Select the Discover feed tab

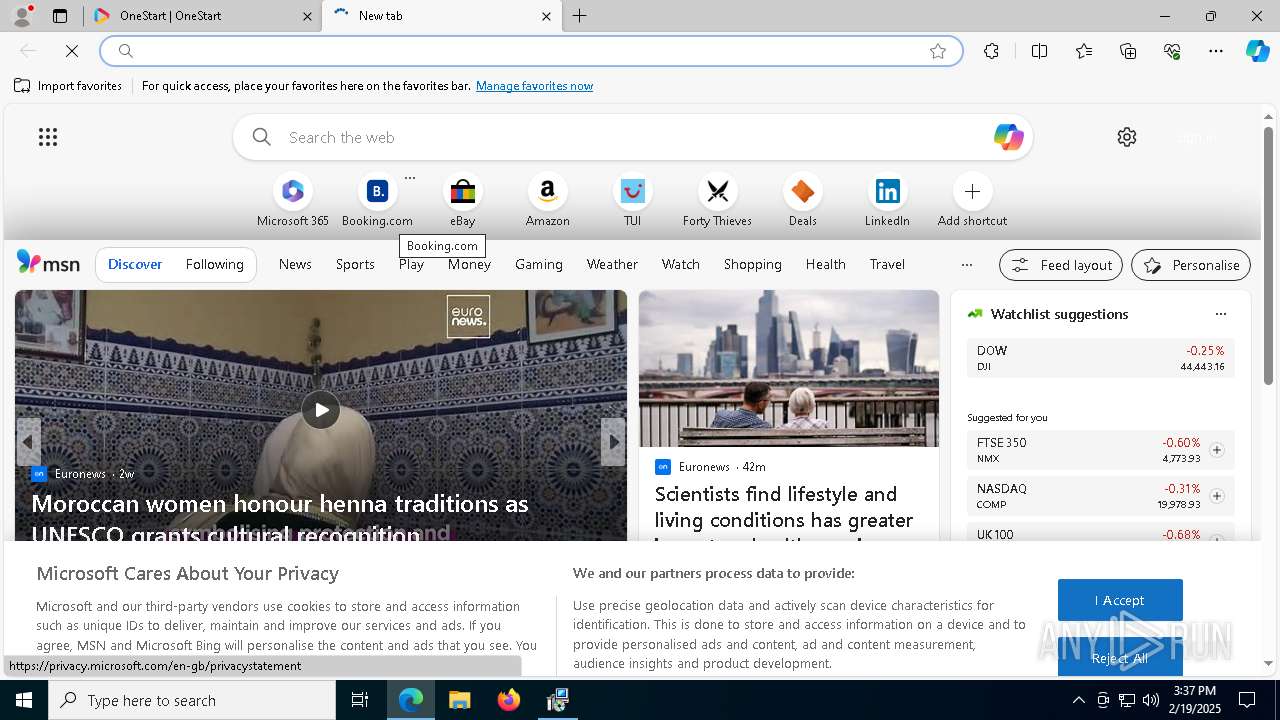click(x=135, y=264)
